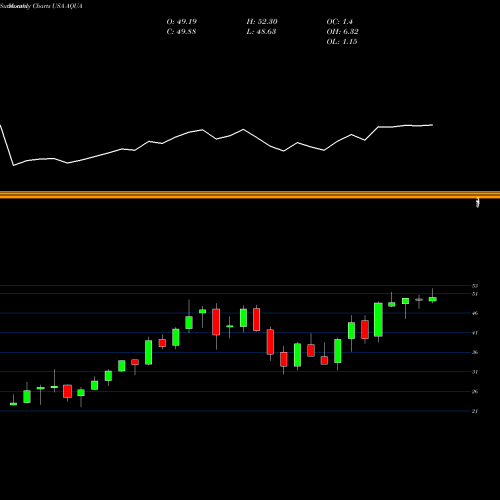Click the 51 price axis label
The image size is (500, 500).
475,294
